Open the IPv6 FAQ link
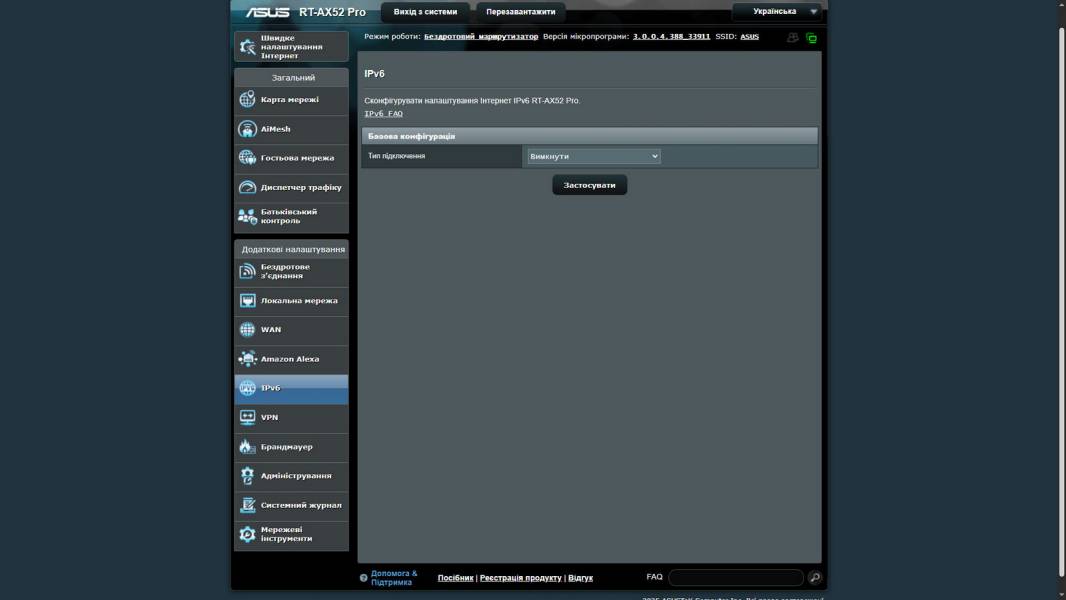This screenshot has width=1066, height=600. 383,114
